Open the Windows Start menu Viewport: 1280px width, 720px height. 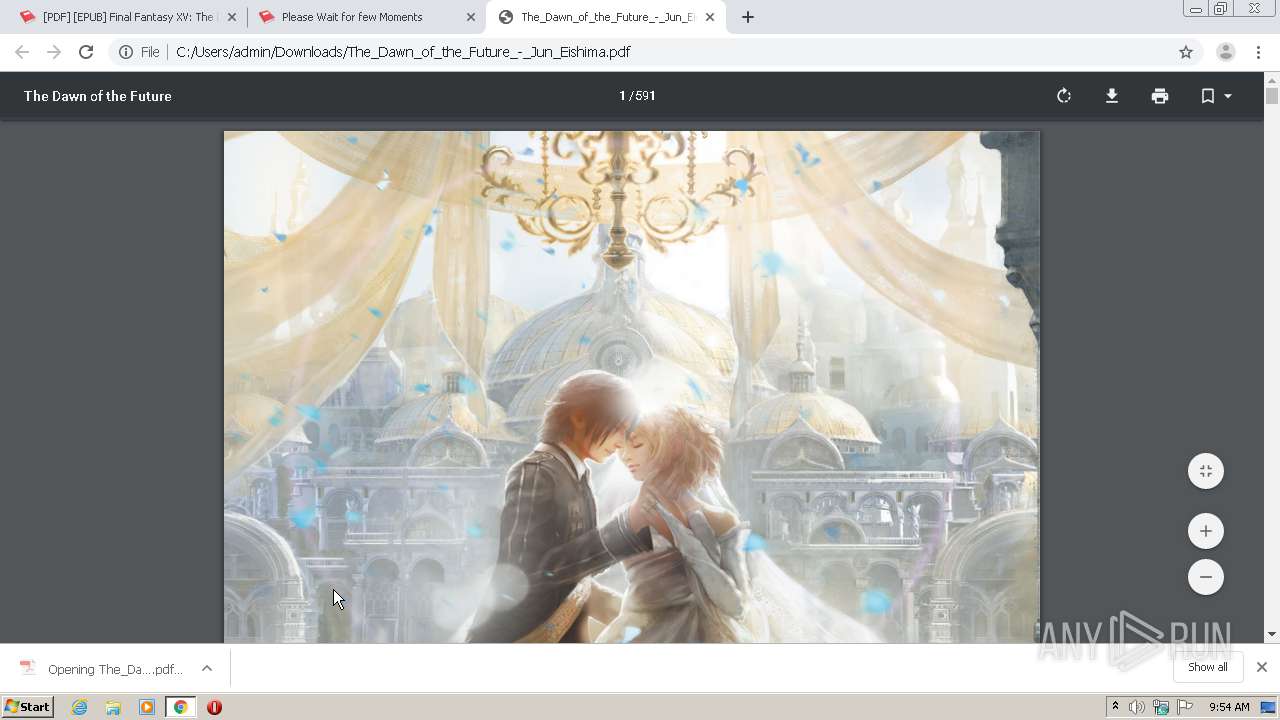click(x=27, y=707)
